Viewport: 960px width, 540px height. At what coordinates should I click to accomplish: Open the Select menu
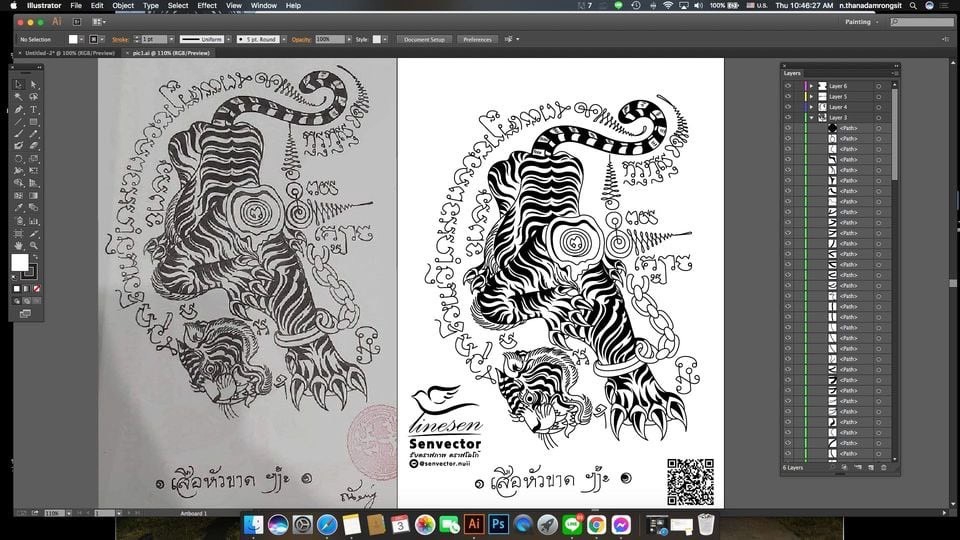178,6
